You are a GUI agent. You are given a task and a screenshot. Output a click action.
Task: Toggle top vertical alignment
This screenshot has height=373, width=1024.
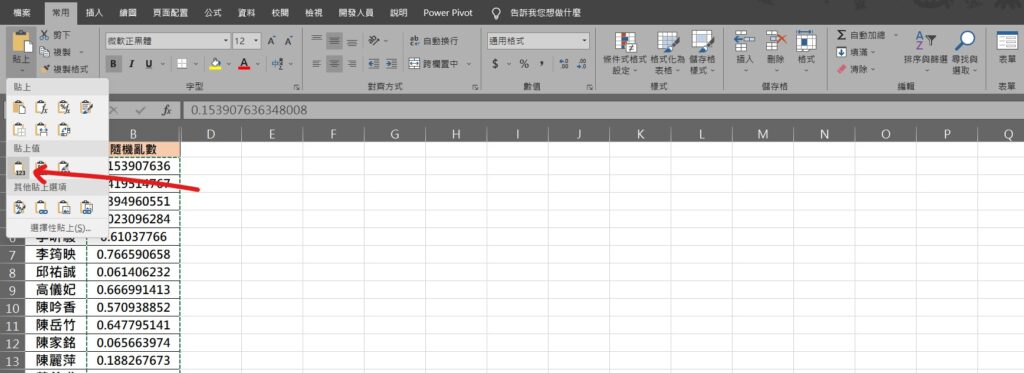317,41
